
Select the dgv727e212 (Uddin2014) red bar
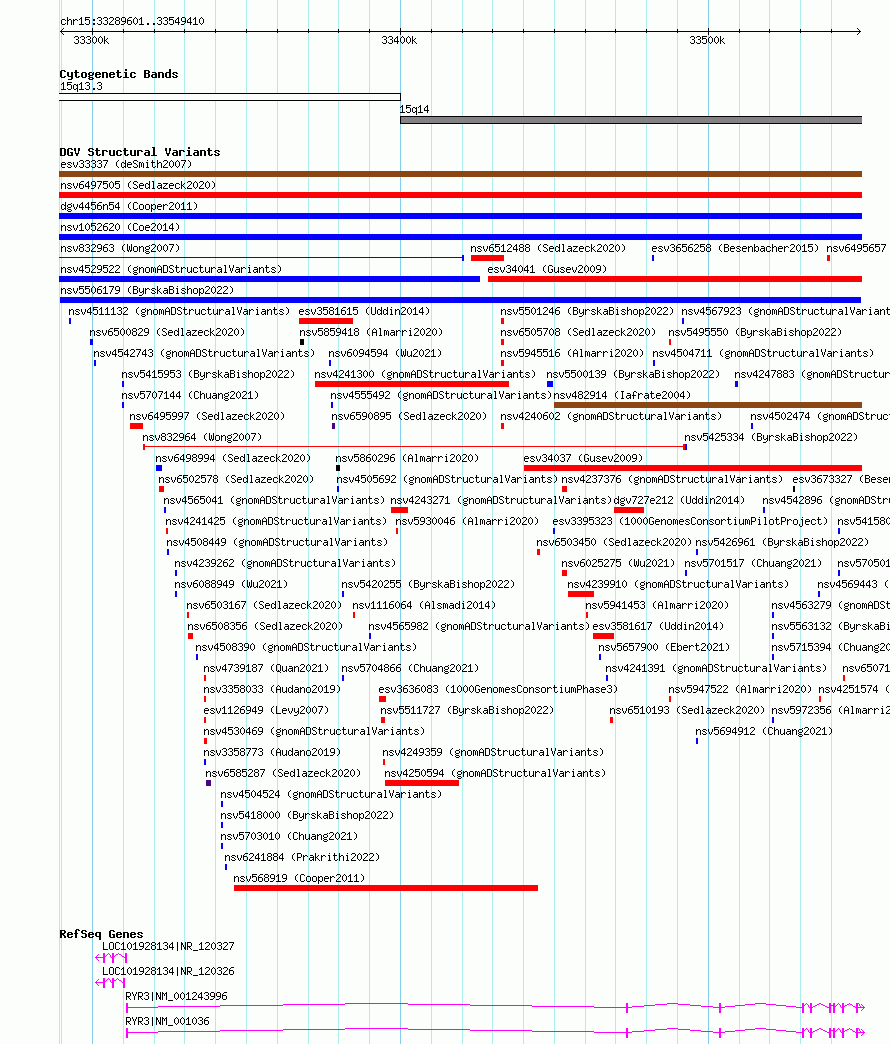click(629, 510)
